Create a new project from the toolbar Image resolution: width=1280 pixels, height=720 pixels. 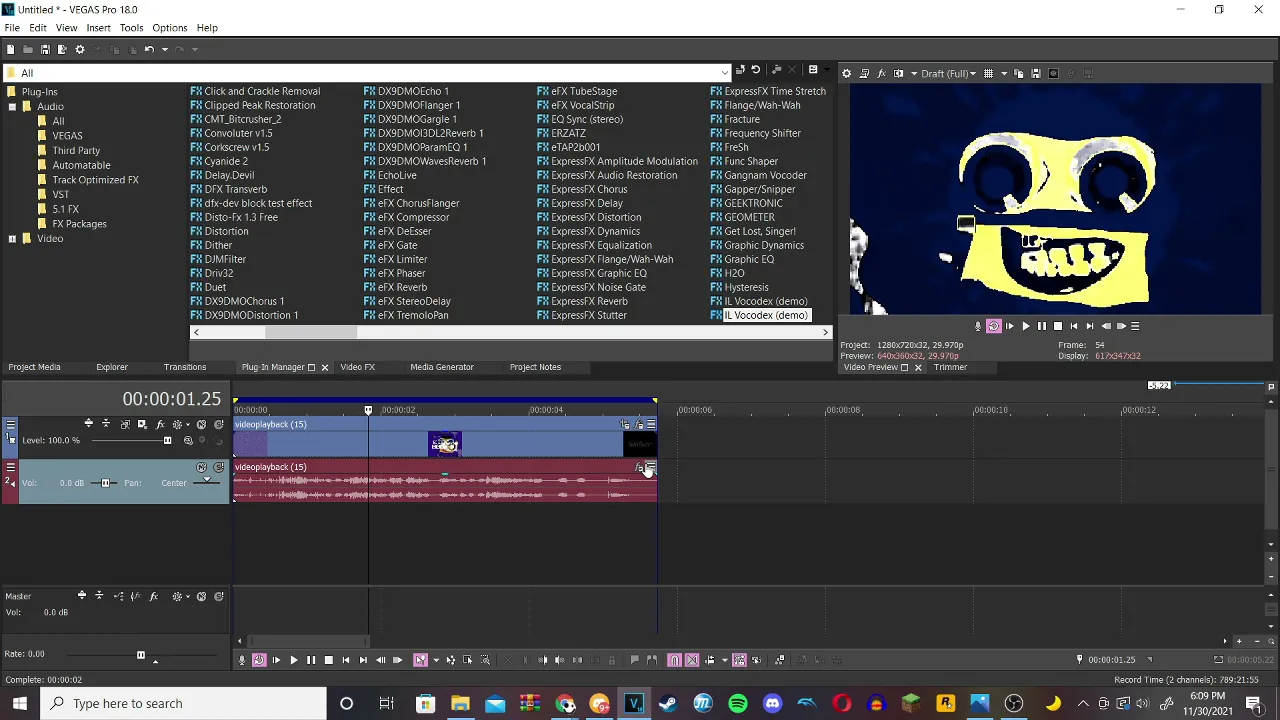click(x=10, y=49)
